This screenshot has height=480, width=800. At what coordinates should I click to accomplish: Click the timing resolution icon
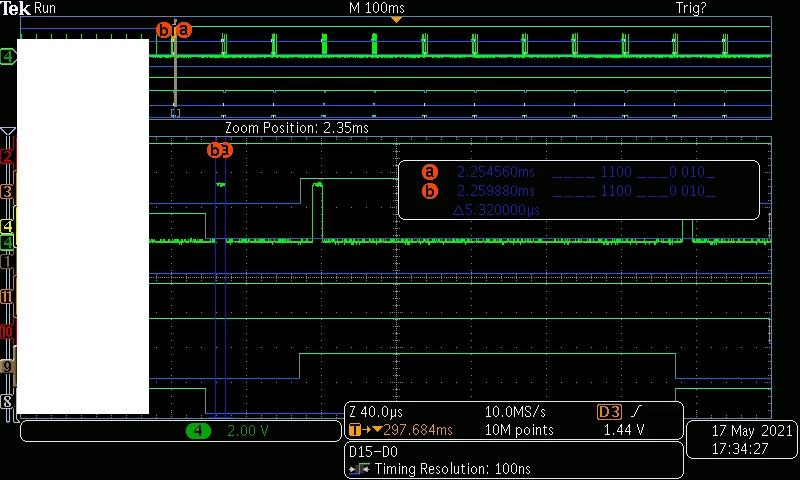[x=360, y=469]
